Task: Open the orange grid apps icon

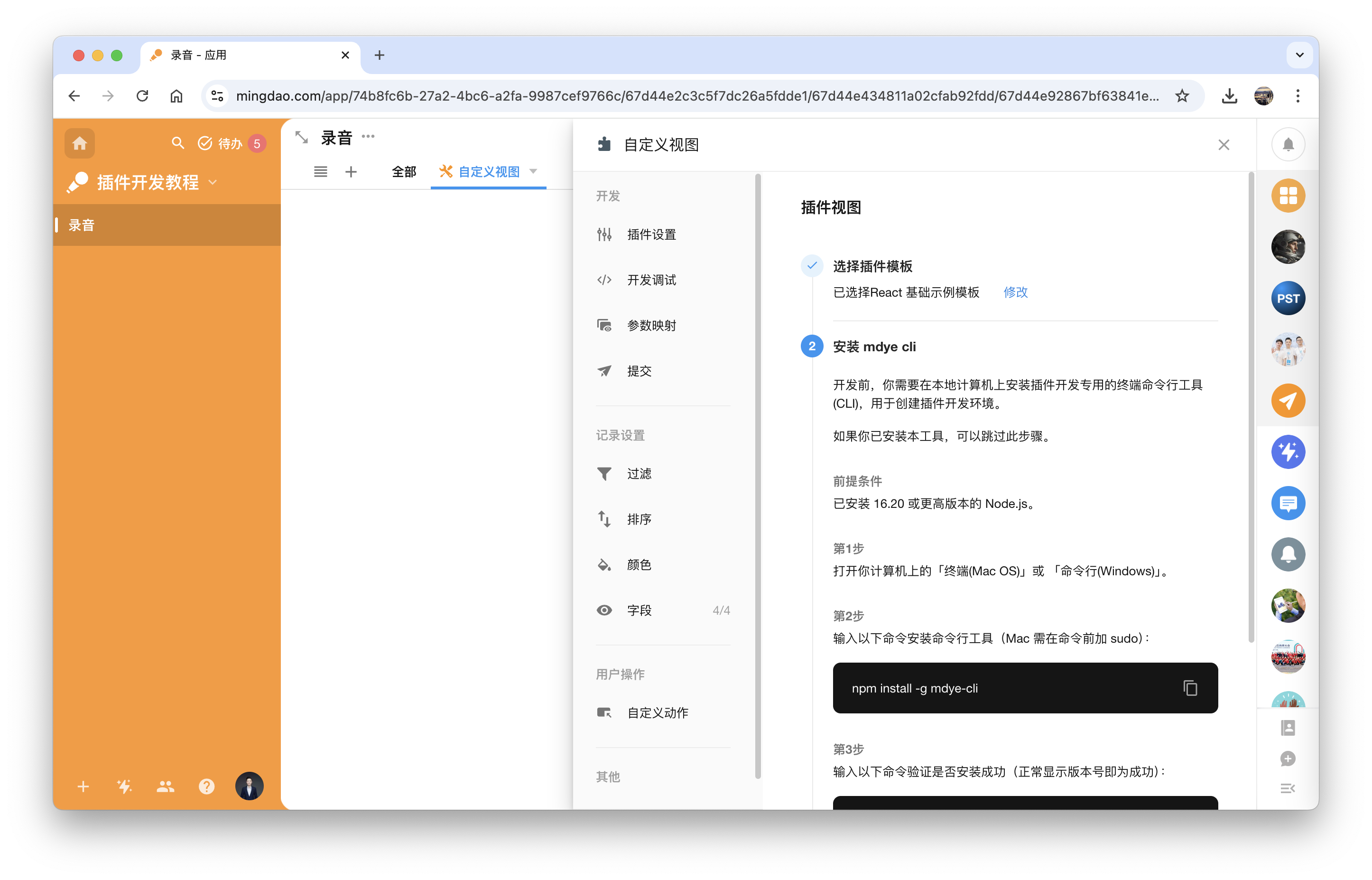Action: pos(1288,196)
